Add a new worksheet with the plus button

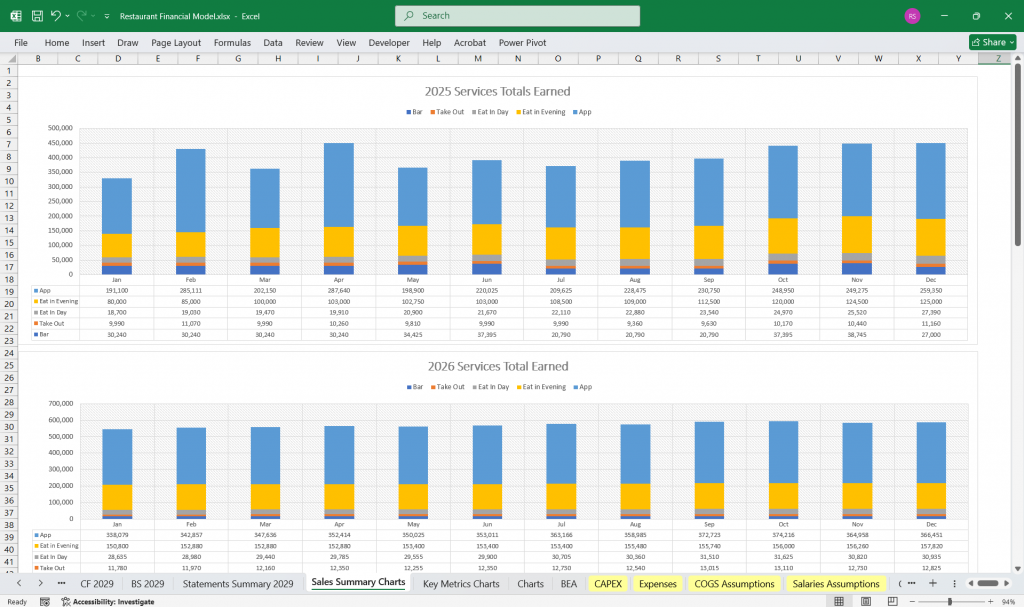tap(933, 582)
